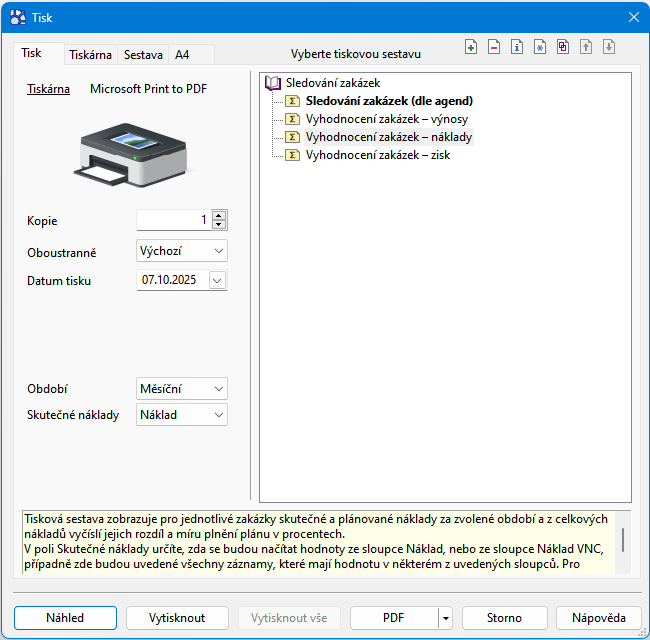The height and width of the screenshot is (640, 650).
Task: Expand the Období dropdown set to Měsíční
Action: 181,388
